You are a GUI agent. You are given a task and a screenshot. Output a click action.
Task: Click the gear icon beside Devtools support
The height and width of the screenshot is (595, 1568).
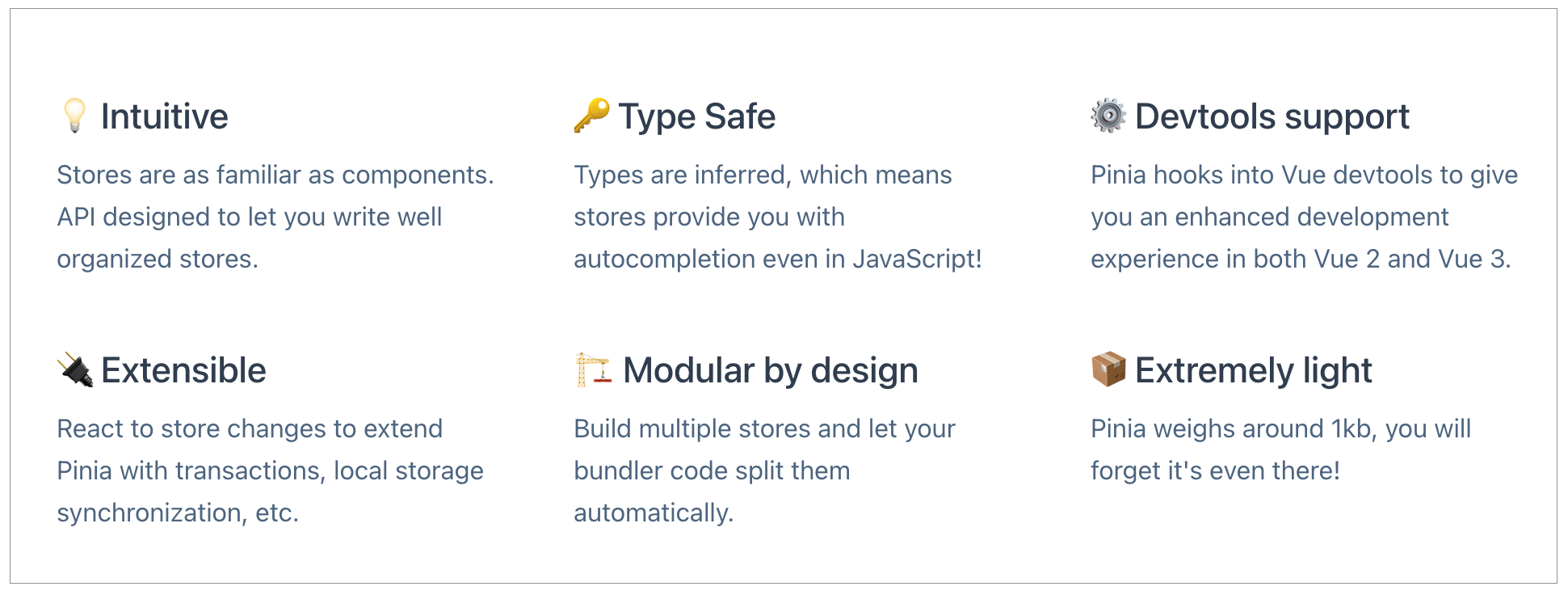(x=1108, y=116)
